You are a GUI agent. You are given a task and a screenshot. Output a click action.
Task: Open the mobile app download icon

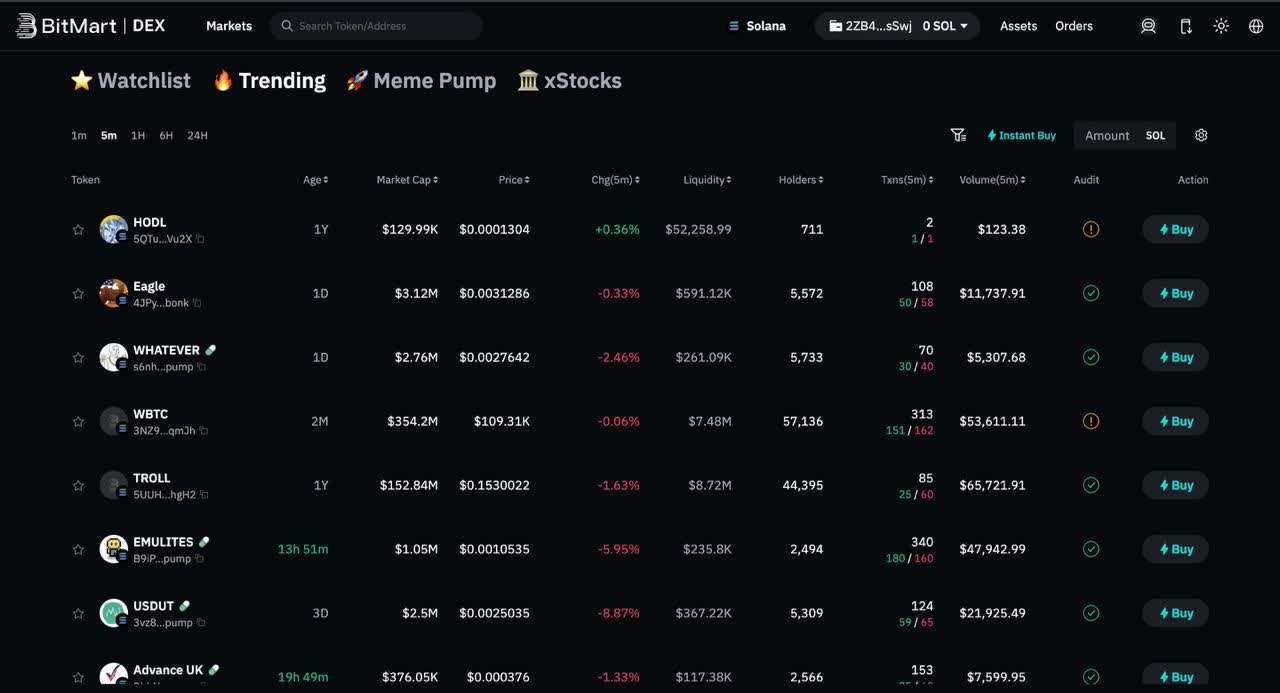tap(1185, 26)
